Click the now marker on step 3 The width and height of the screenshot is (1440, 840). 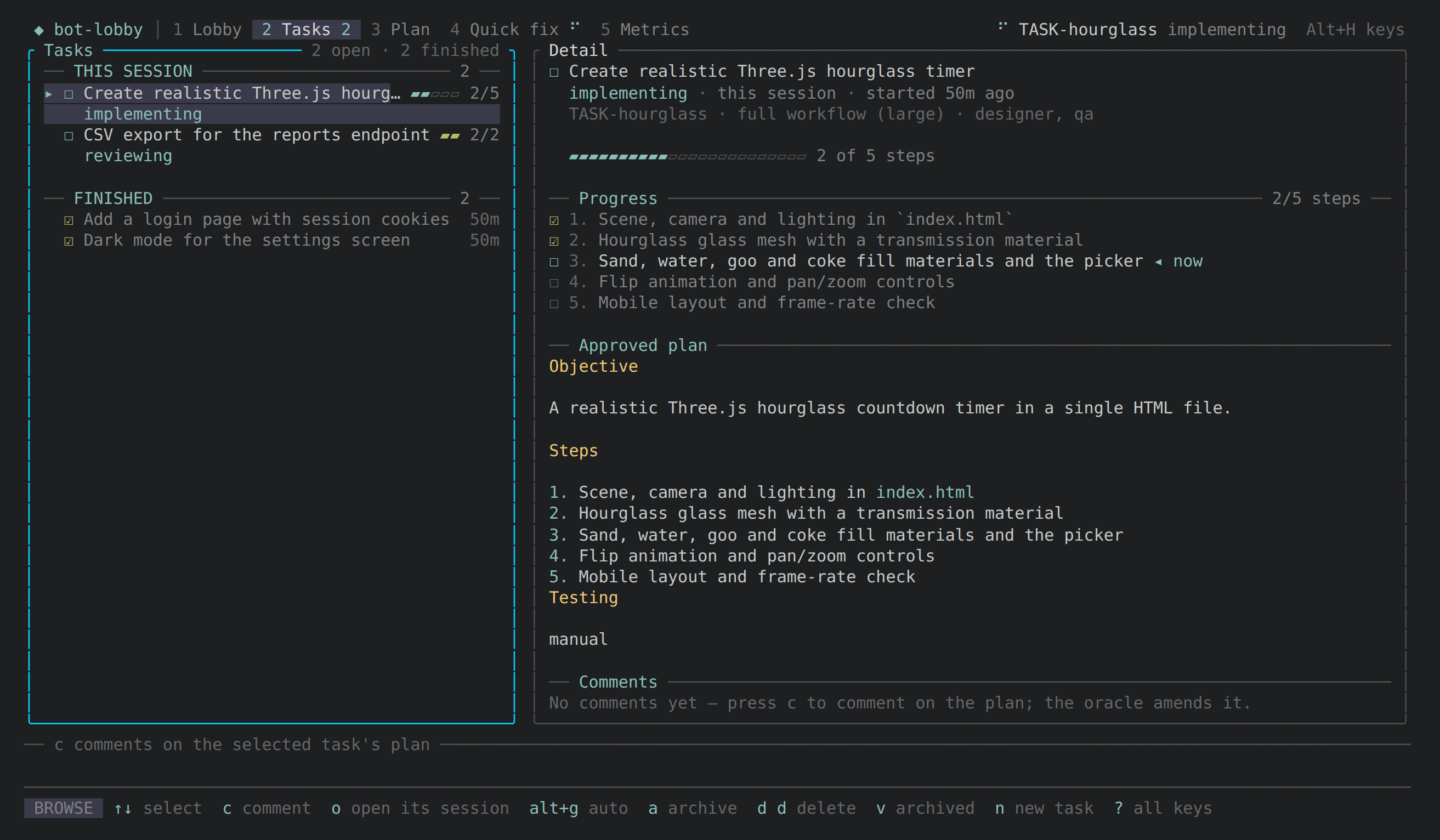pos(1179,262)
